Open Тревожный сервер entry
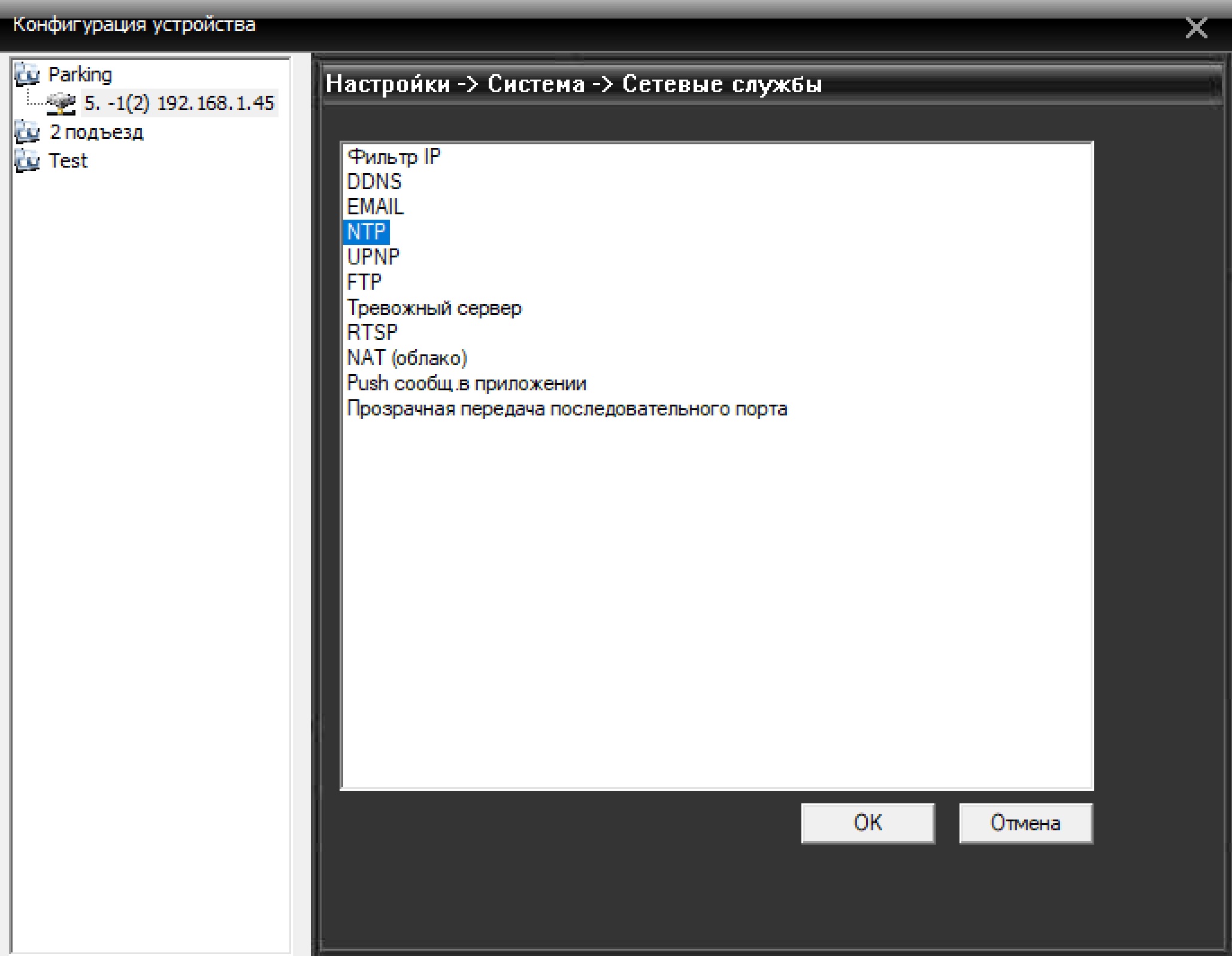Screen dimensions: 1232x956 (x=434, y=308)
